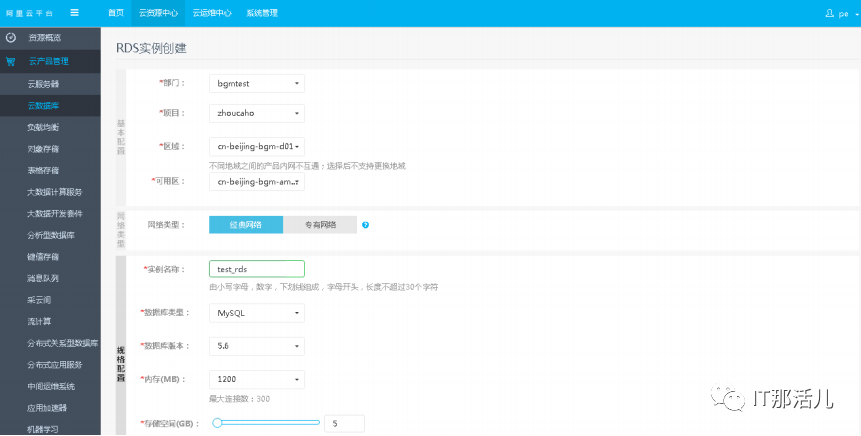This screenshot has height=436, width=861.
Task: Click the network type help question icon
Action: point(365,225)
